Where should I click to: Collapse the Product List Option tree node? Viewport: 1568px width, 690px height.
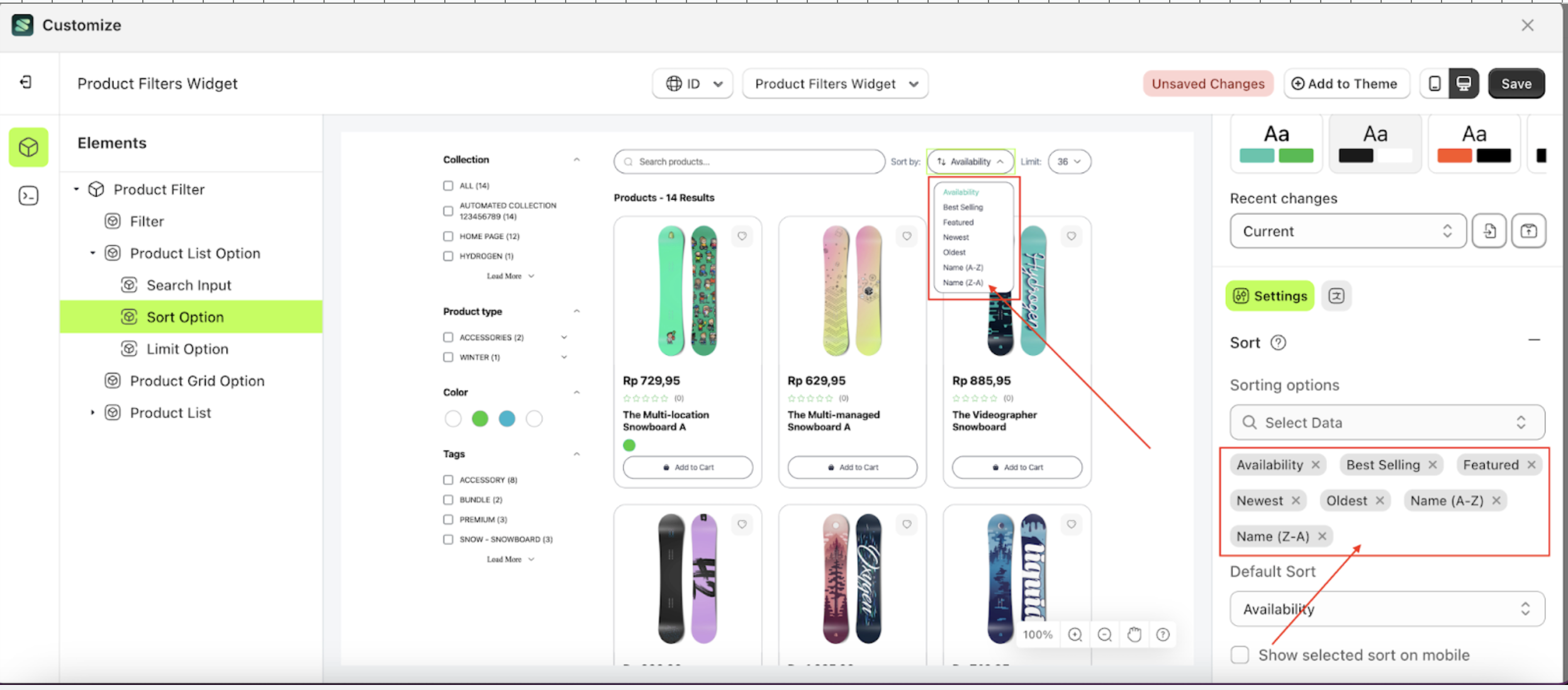(x=92, y=253)
